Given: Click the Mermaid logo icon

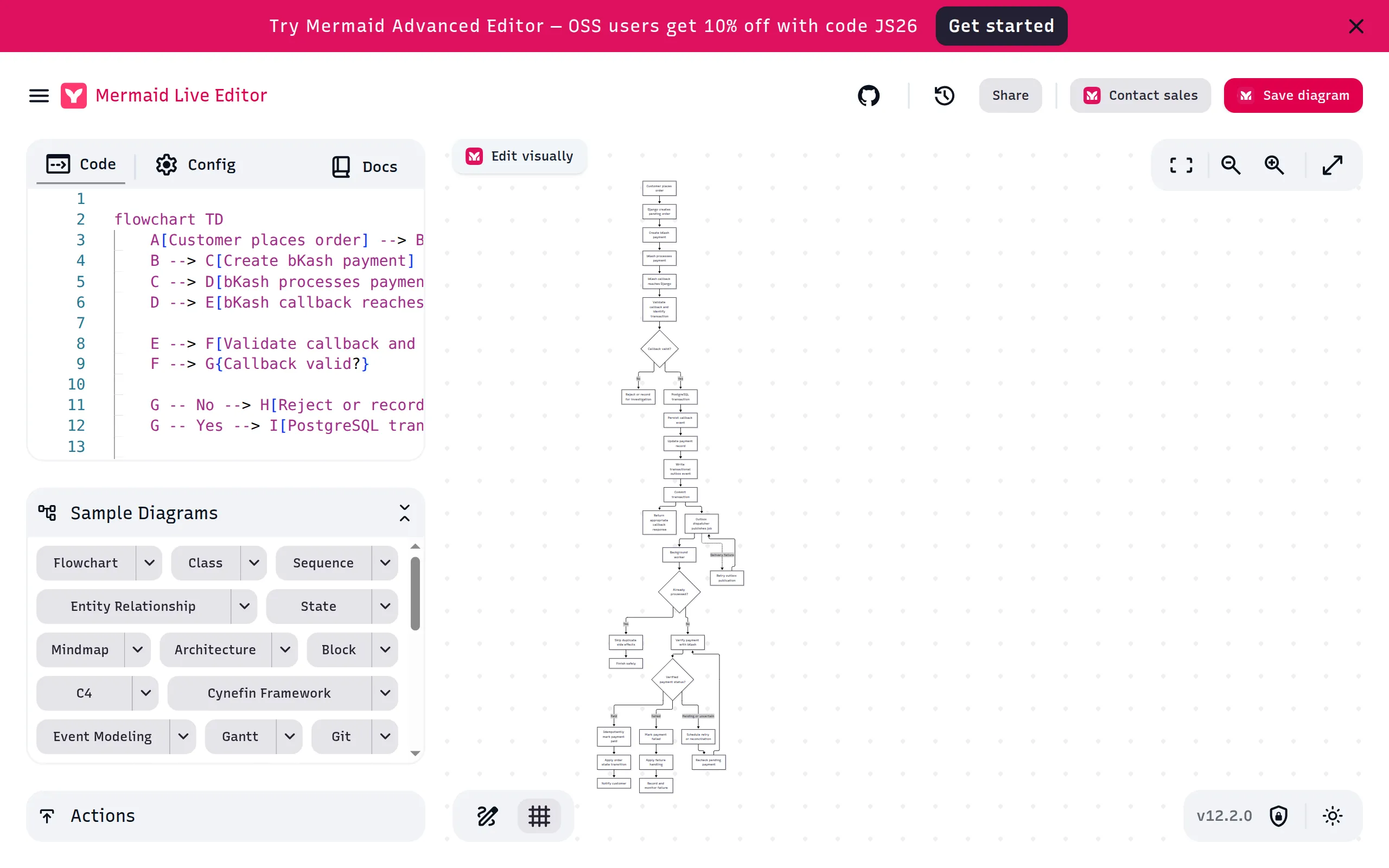Looking at the screenshot, I should (74, 95).
